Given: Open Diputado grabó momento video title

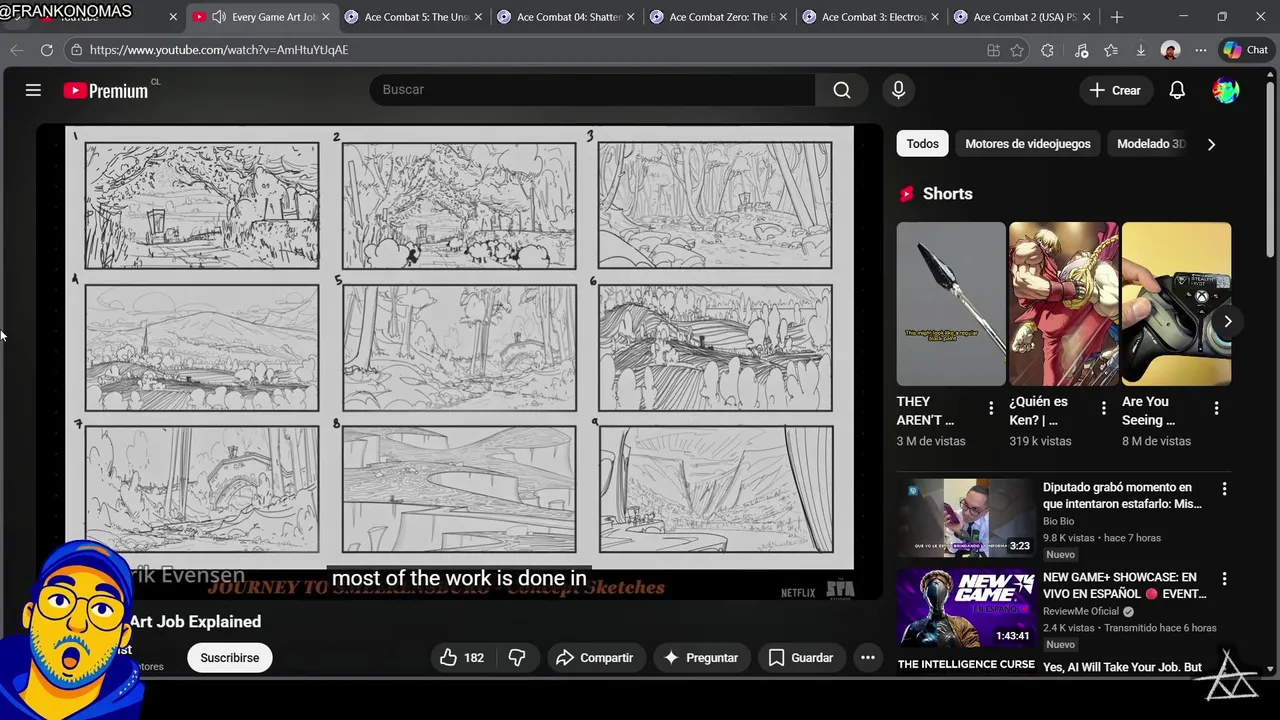Looking at the screenshot, I should tap(1123, 495).
